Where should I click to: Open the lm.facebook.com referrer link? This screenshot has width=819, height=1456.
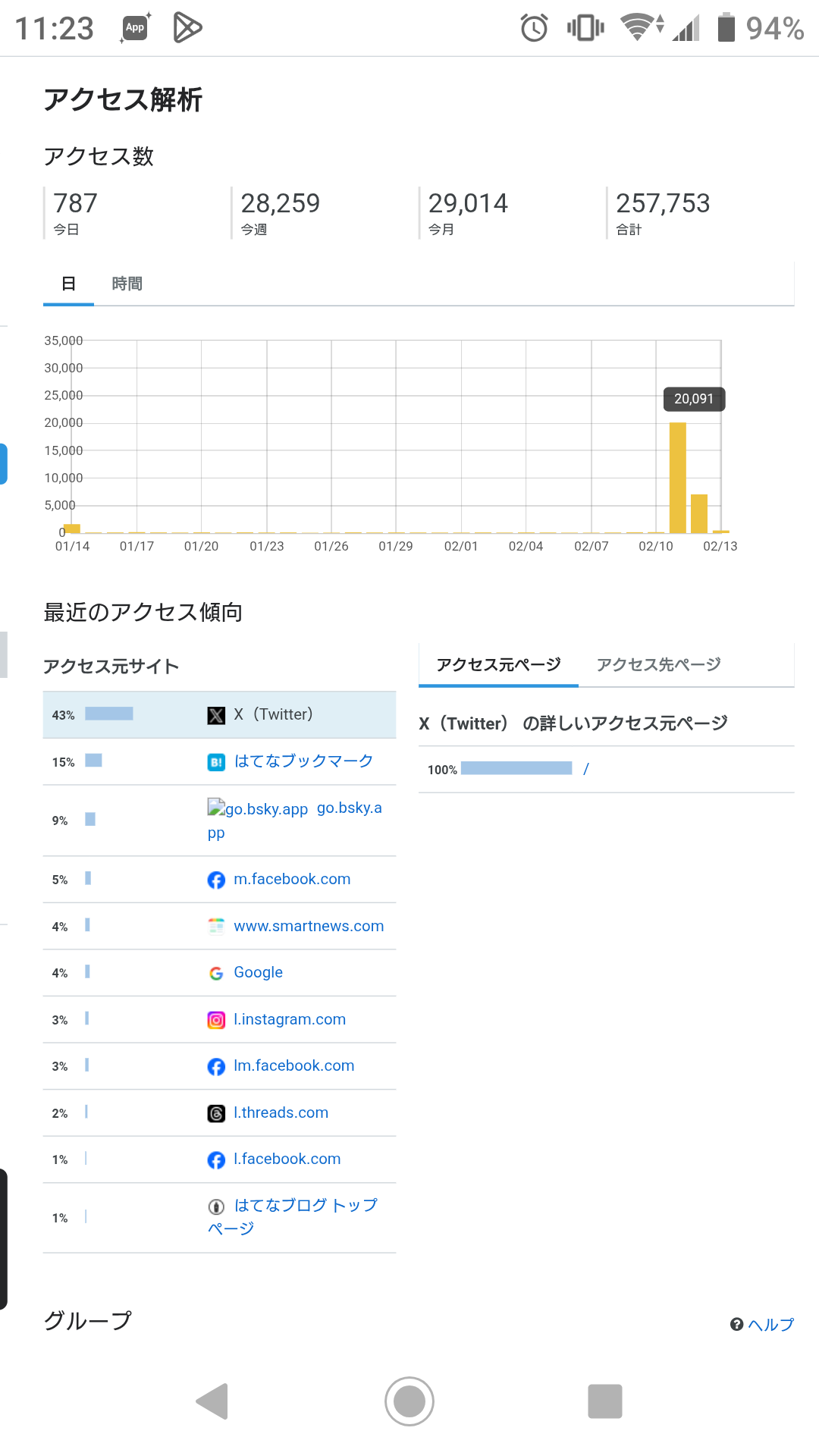click(x=293, y=1065)
